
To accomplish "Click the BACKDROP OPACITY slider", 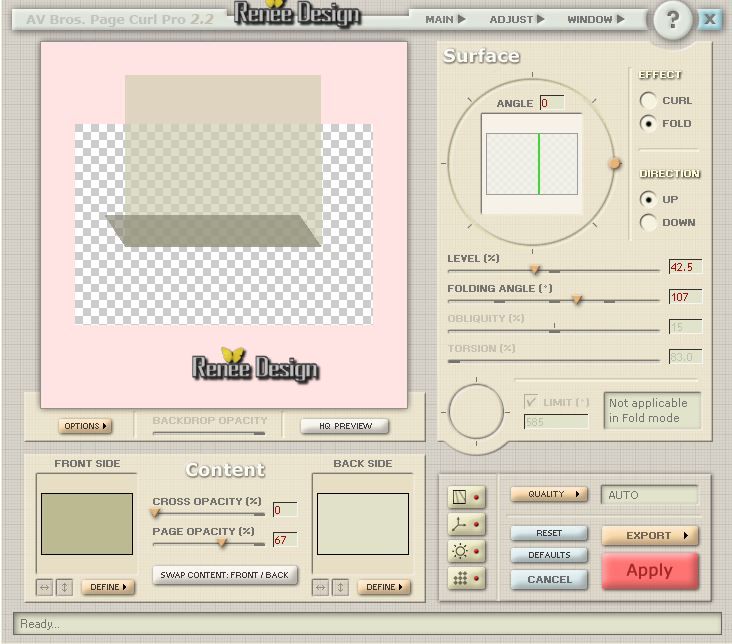I will 209,433.
